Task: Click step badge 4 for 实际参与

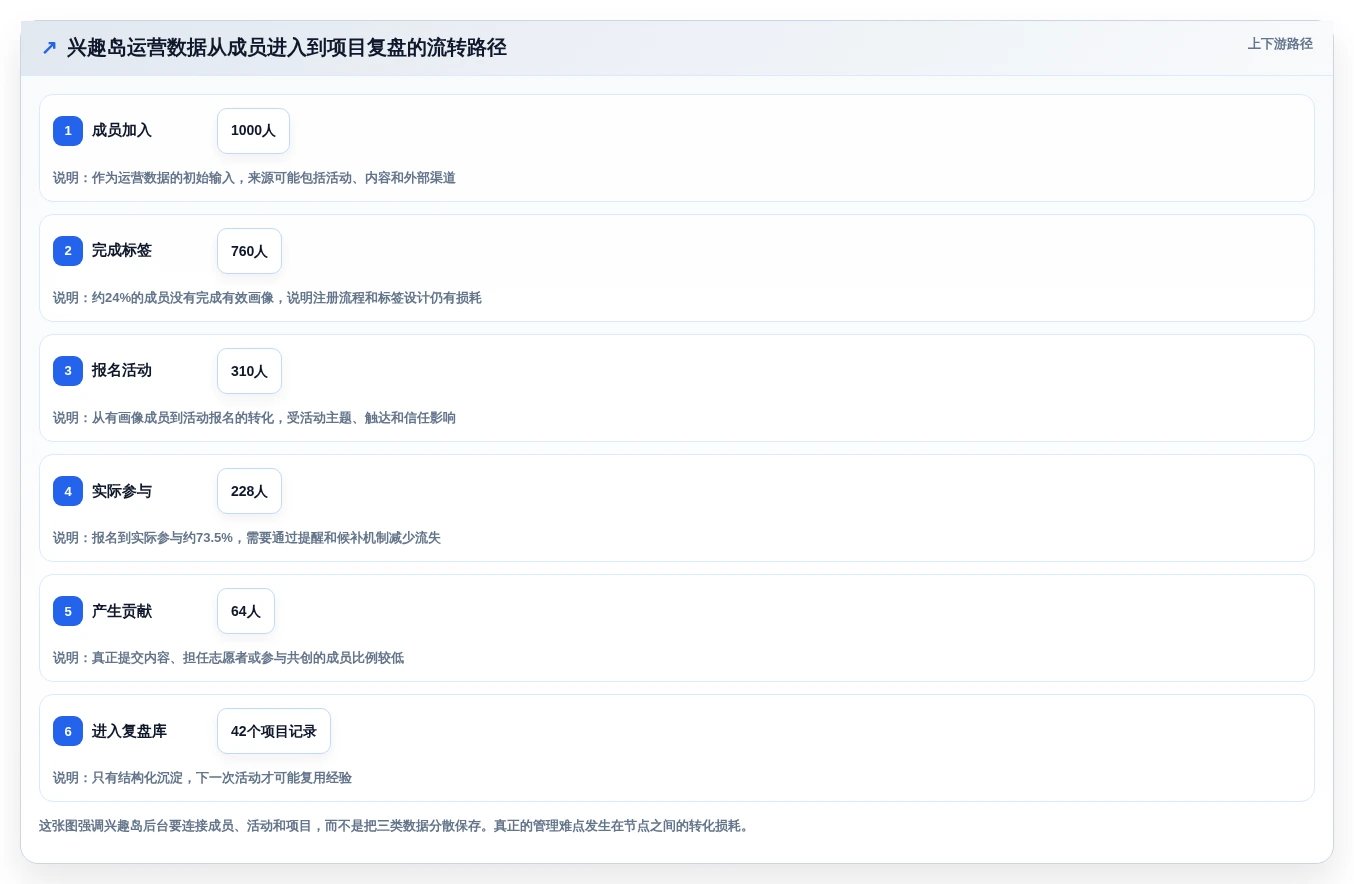Action: pyautogui.click(x=68, y=491)
